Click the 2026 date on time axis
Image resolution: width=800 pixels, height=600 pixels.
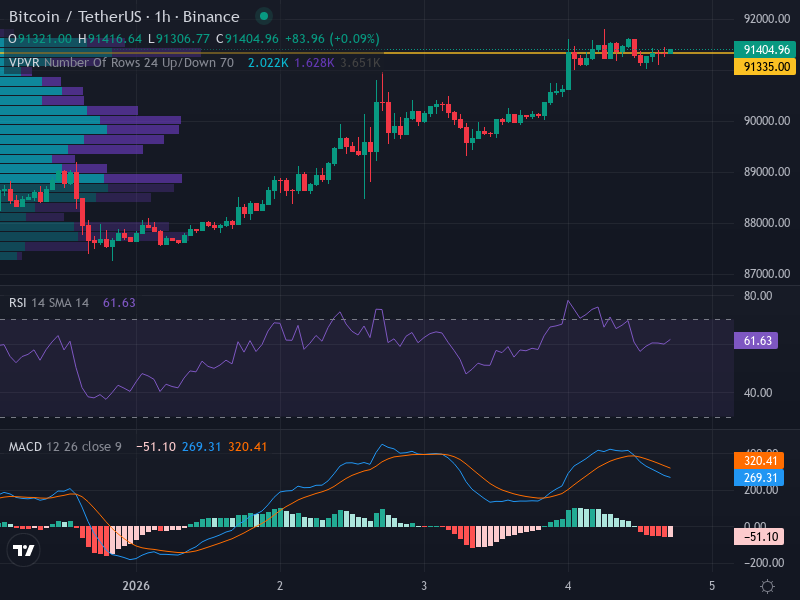(136, 585)
